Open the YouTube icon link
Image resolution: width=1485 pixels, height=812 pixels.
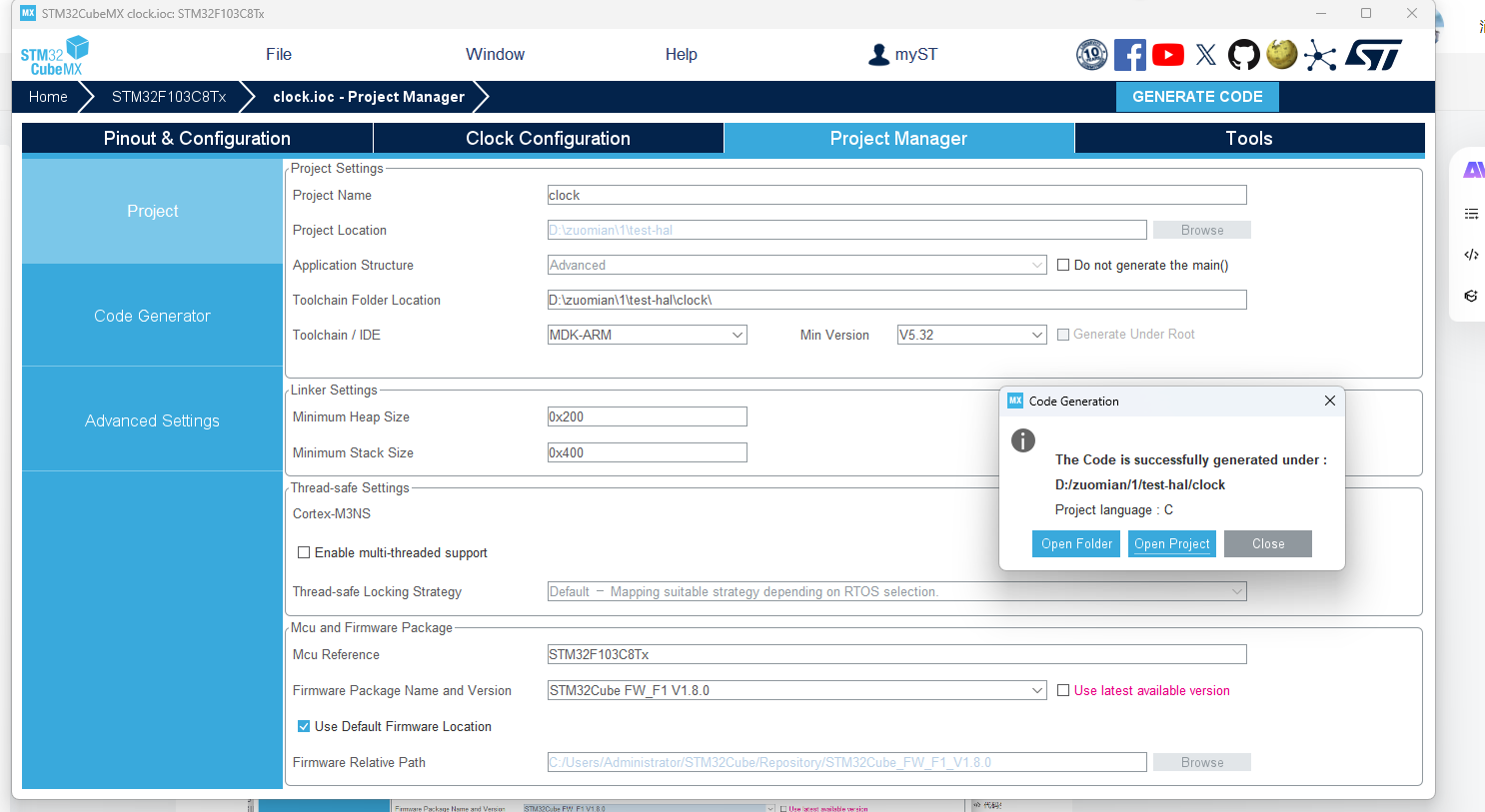coord(1167,55)
